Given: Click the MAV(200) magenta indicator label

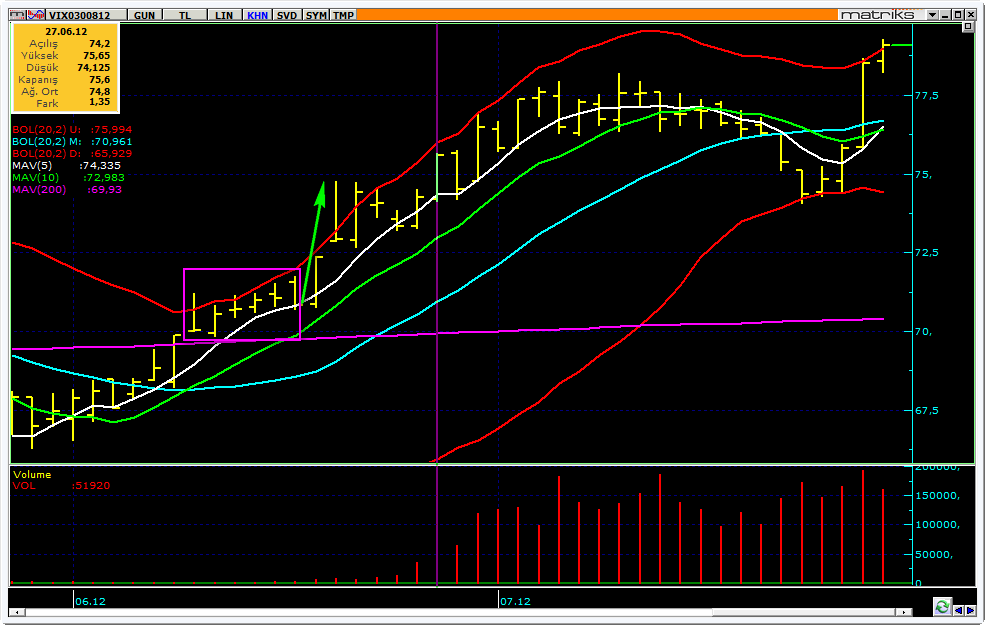Looking at the screenshot, I should click(39, 189).
